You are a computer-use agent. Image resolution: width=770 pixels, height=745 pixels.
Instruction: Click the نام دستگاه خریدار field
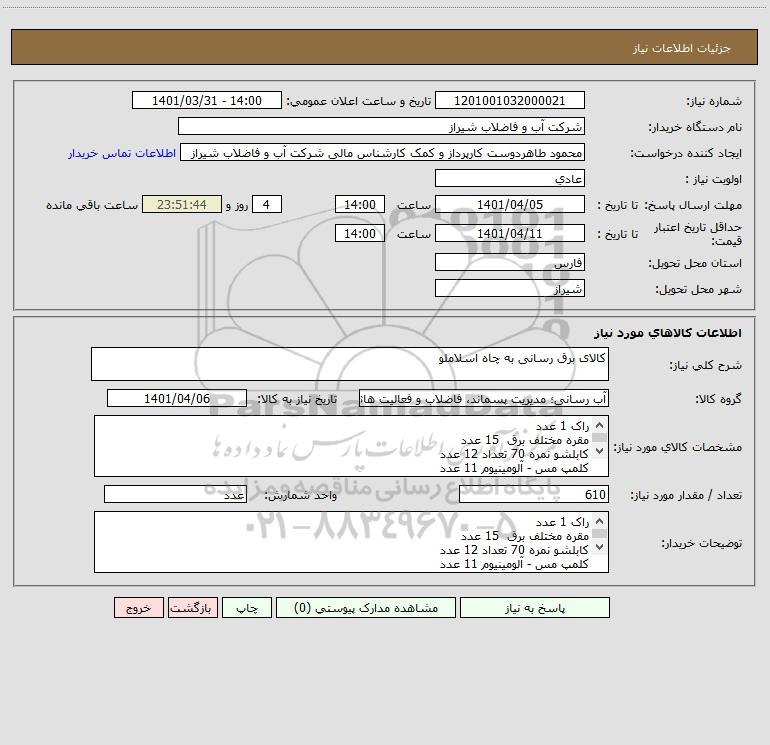(381, 126)
